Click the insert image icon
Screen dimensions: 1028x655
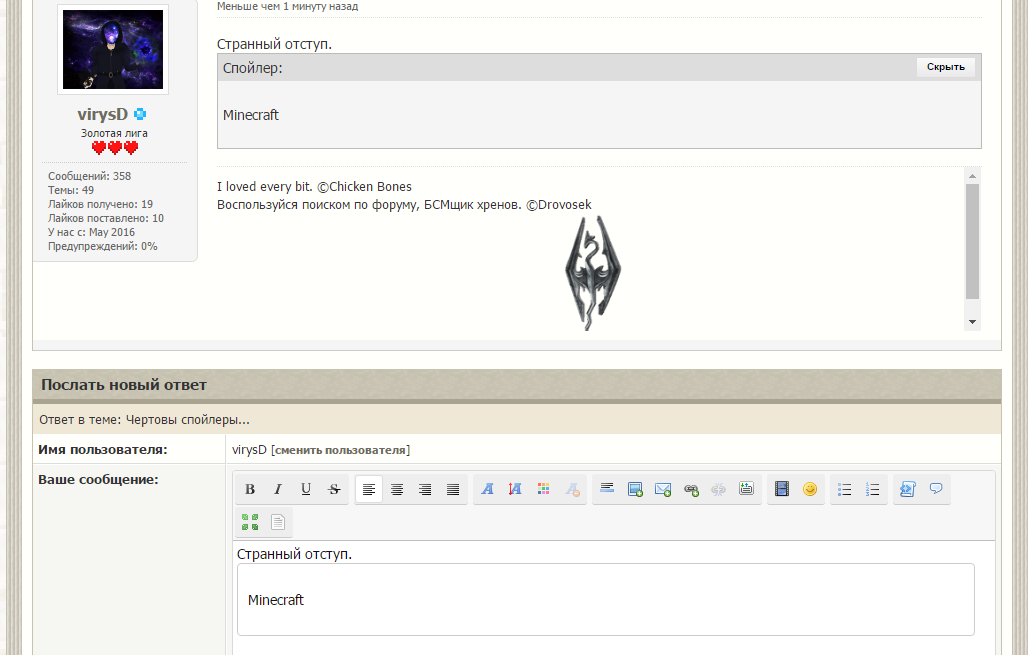click(635, 489)
